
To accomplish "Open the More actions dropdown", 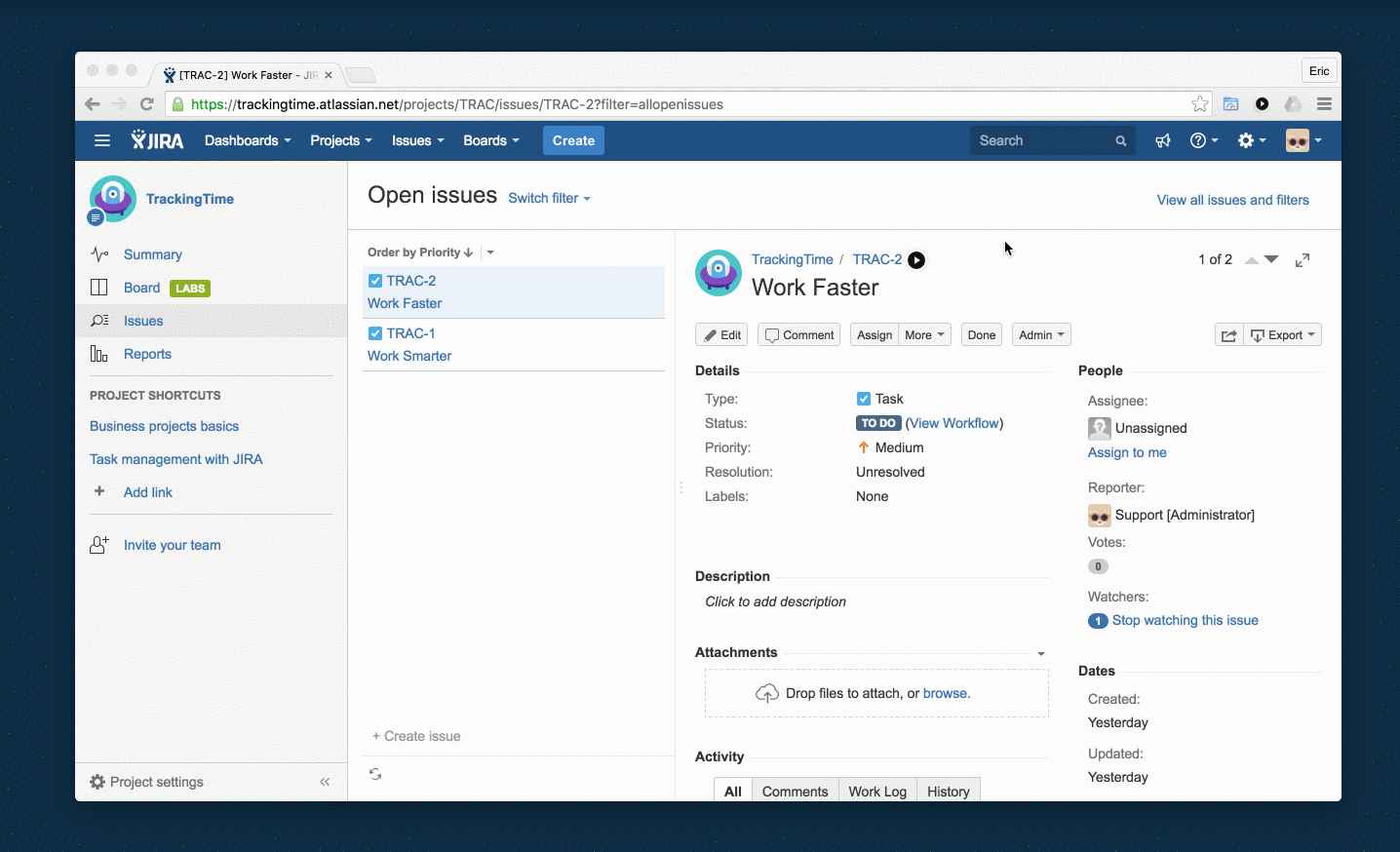I will coord(924,334).
